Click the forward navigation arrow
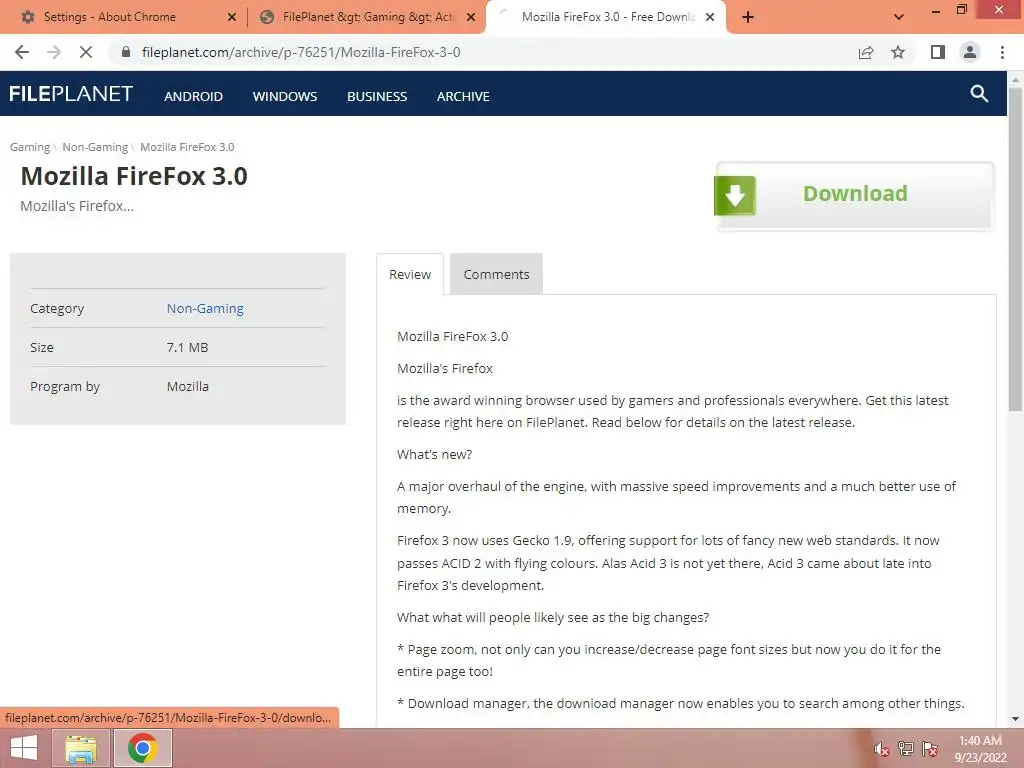Image resolution: width=1024 pixels, height=768 pixels. 54,52
